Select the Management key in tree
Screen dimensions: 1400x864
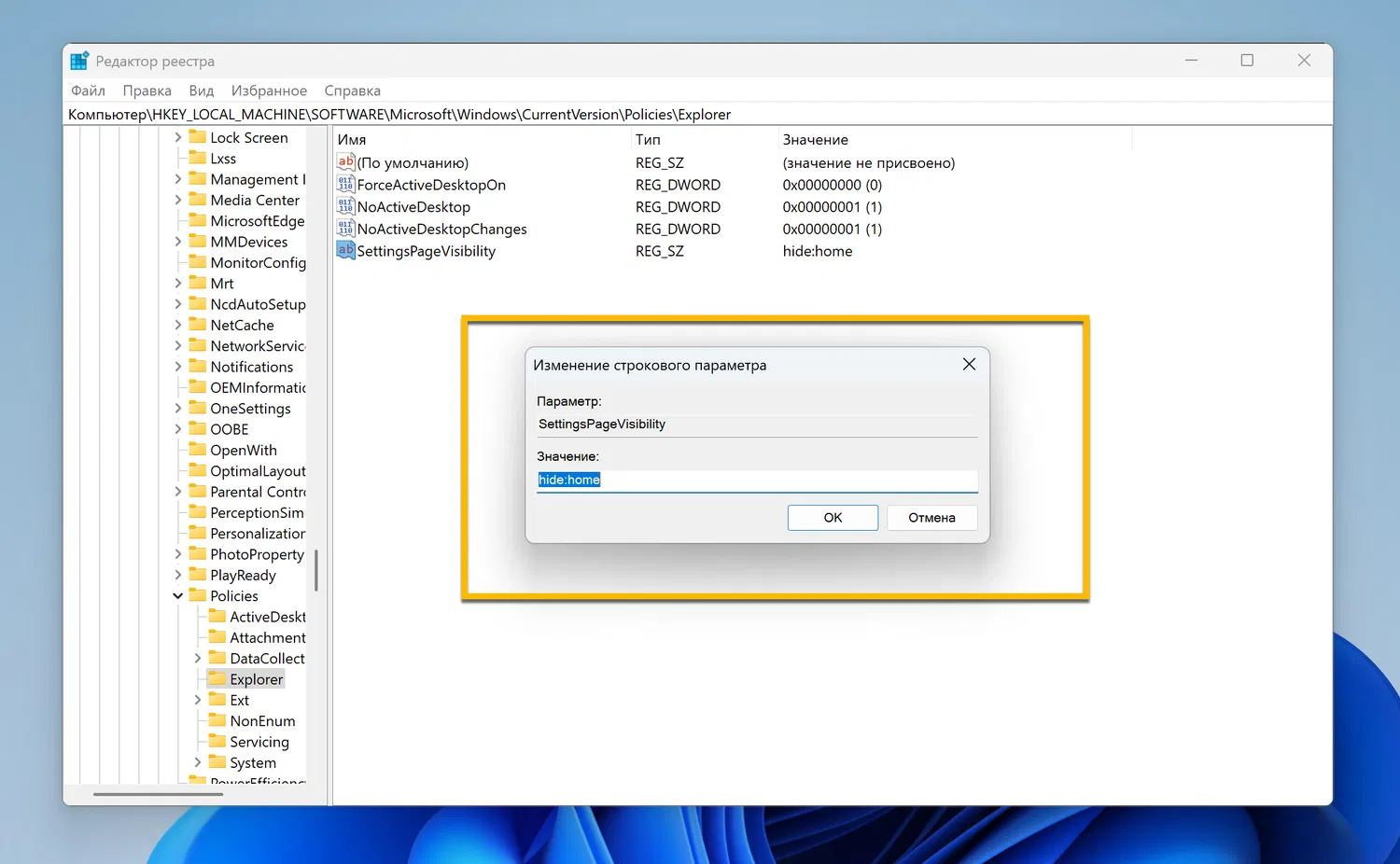[258, 179]
